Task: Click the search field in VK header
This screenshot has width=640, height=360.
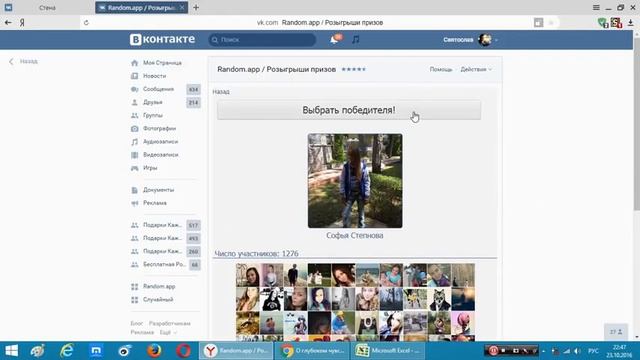Action: click(262, 40)
